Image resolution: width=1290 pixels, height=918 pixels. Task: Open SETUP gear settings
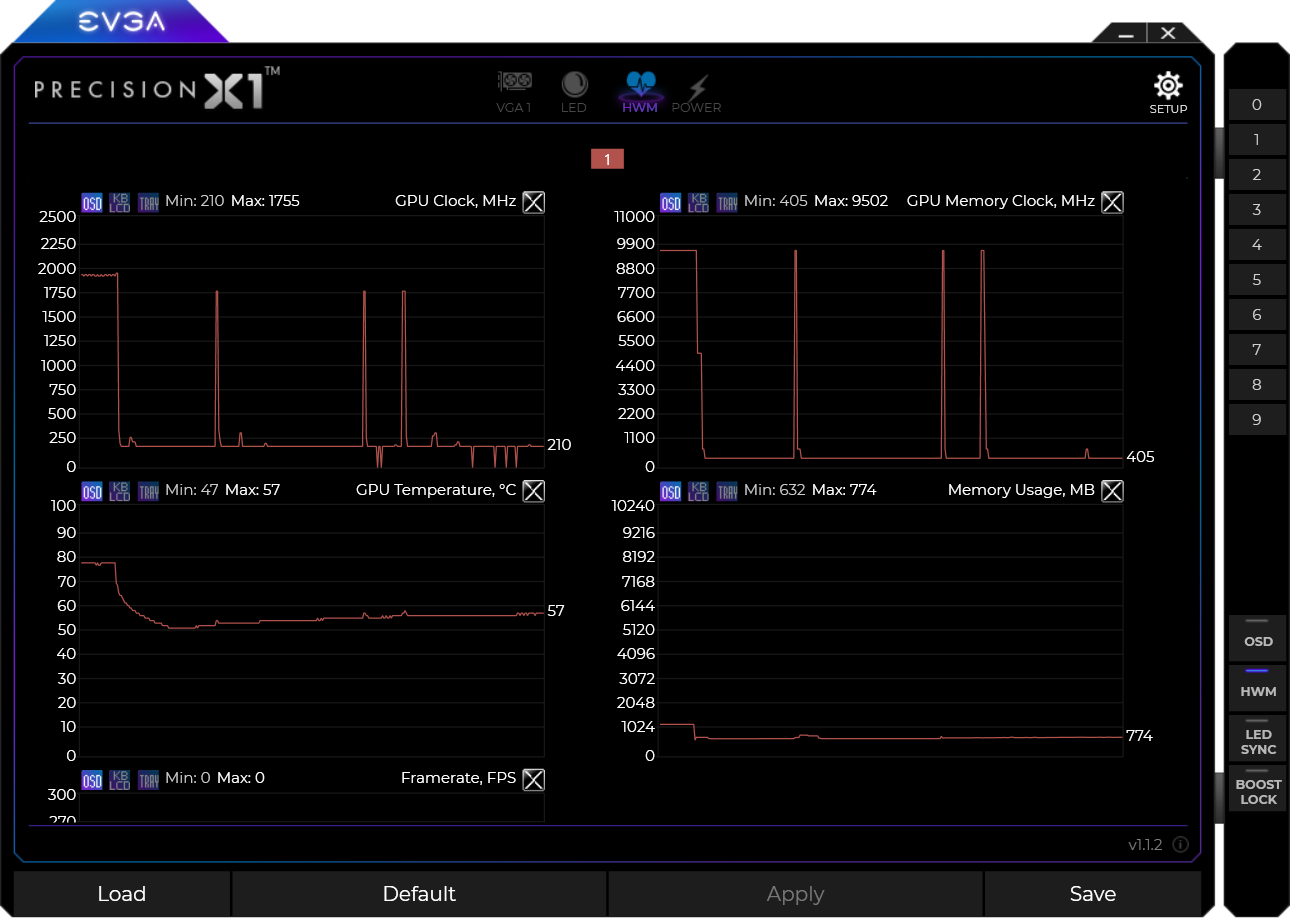(x=1168, y=93)
